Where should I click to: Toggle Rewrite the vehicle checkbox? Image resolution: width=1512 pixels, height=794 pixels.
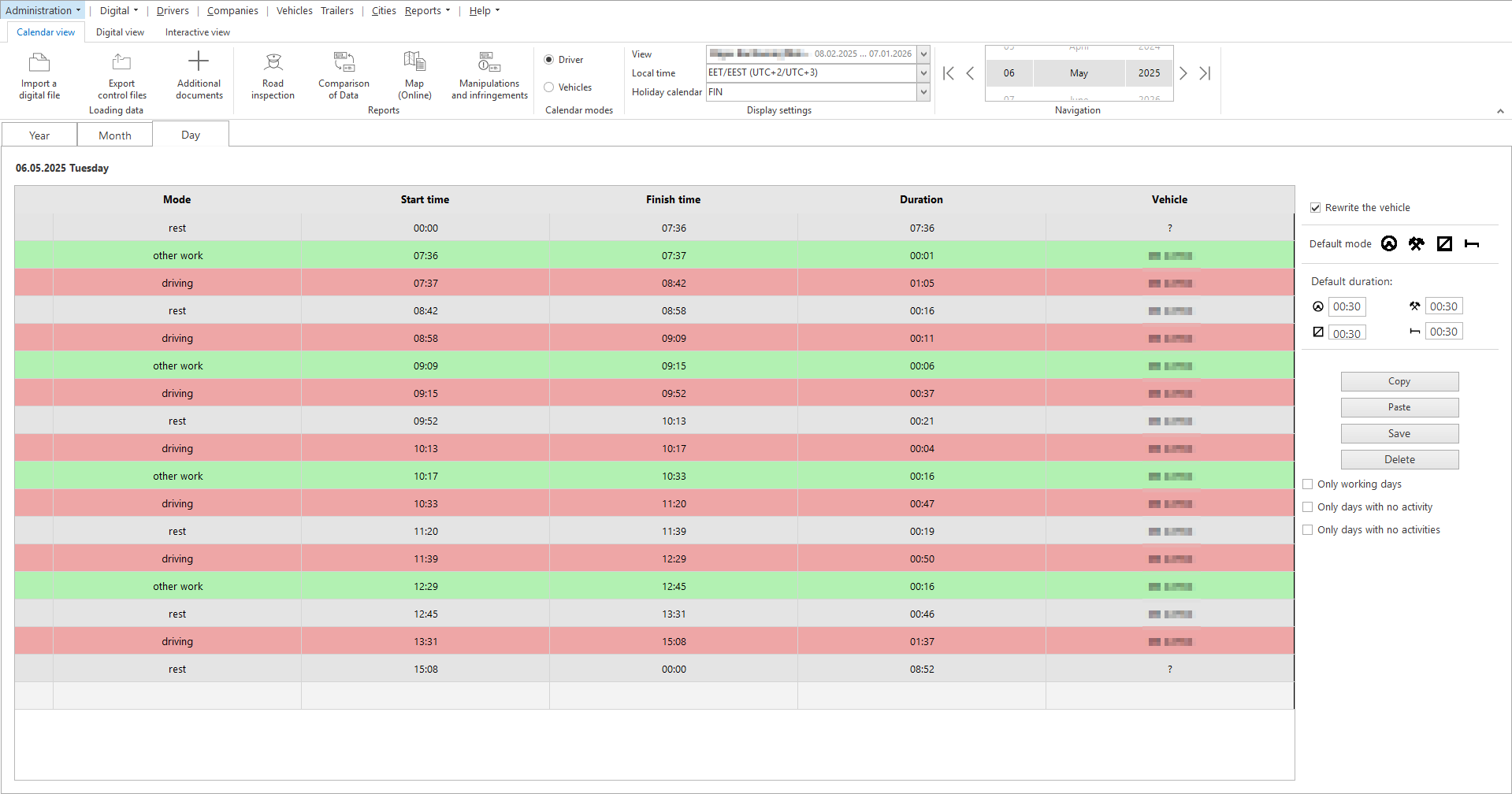click(1315, 208)
